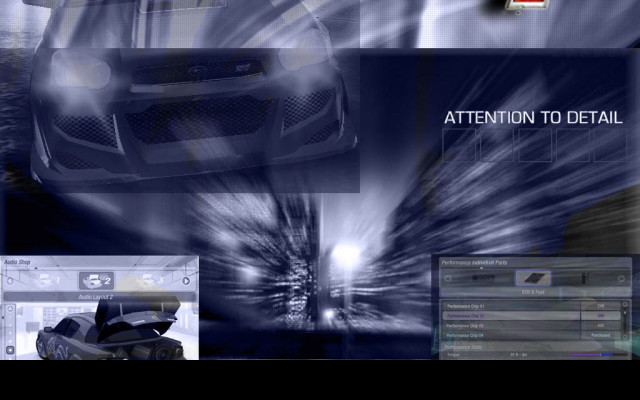
Task: Click the square button at bottom of Audio Shop strip
Action: (x=10, y=350)
